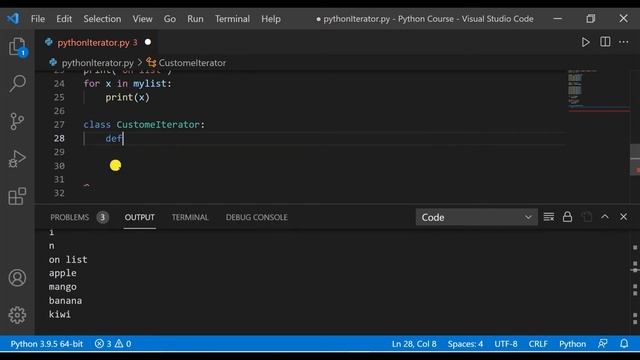Open the notifications bell in status bar

(624, 344)
